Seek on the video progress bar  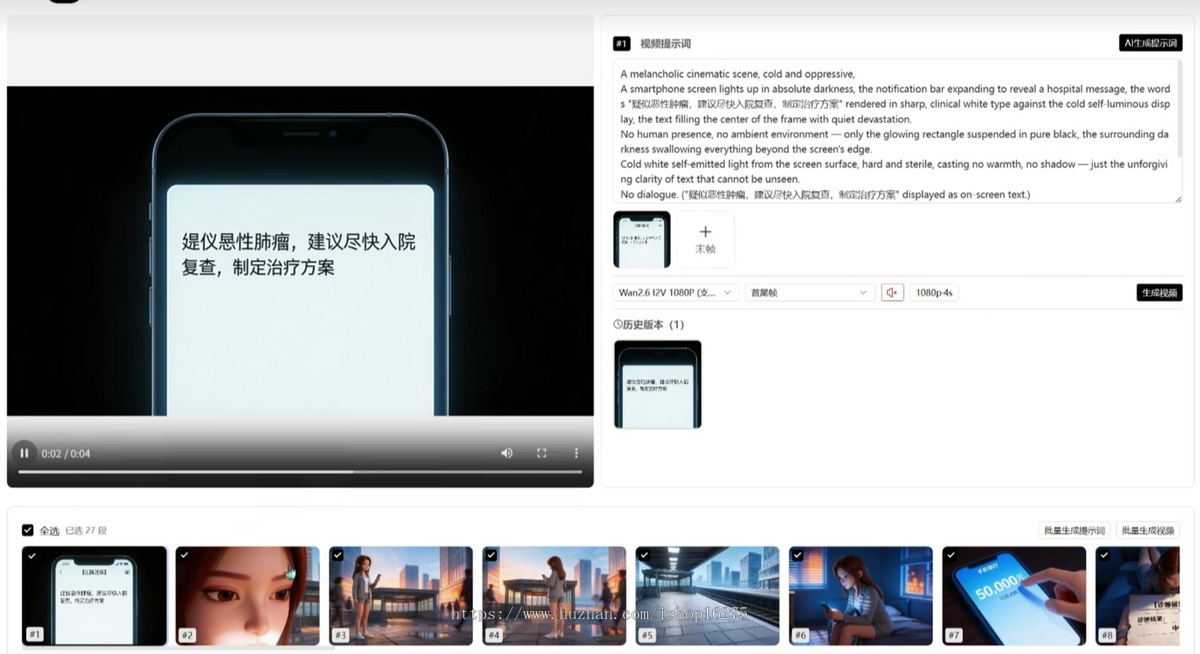click(x=300, y=472)
